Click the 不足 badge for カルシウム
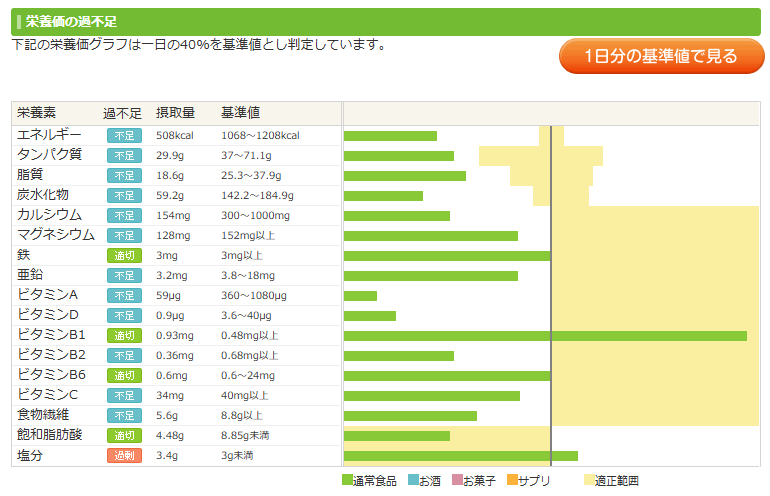The height and width of the screenshot is (496, 770). [124, 216]
